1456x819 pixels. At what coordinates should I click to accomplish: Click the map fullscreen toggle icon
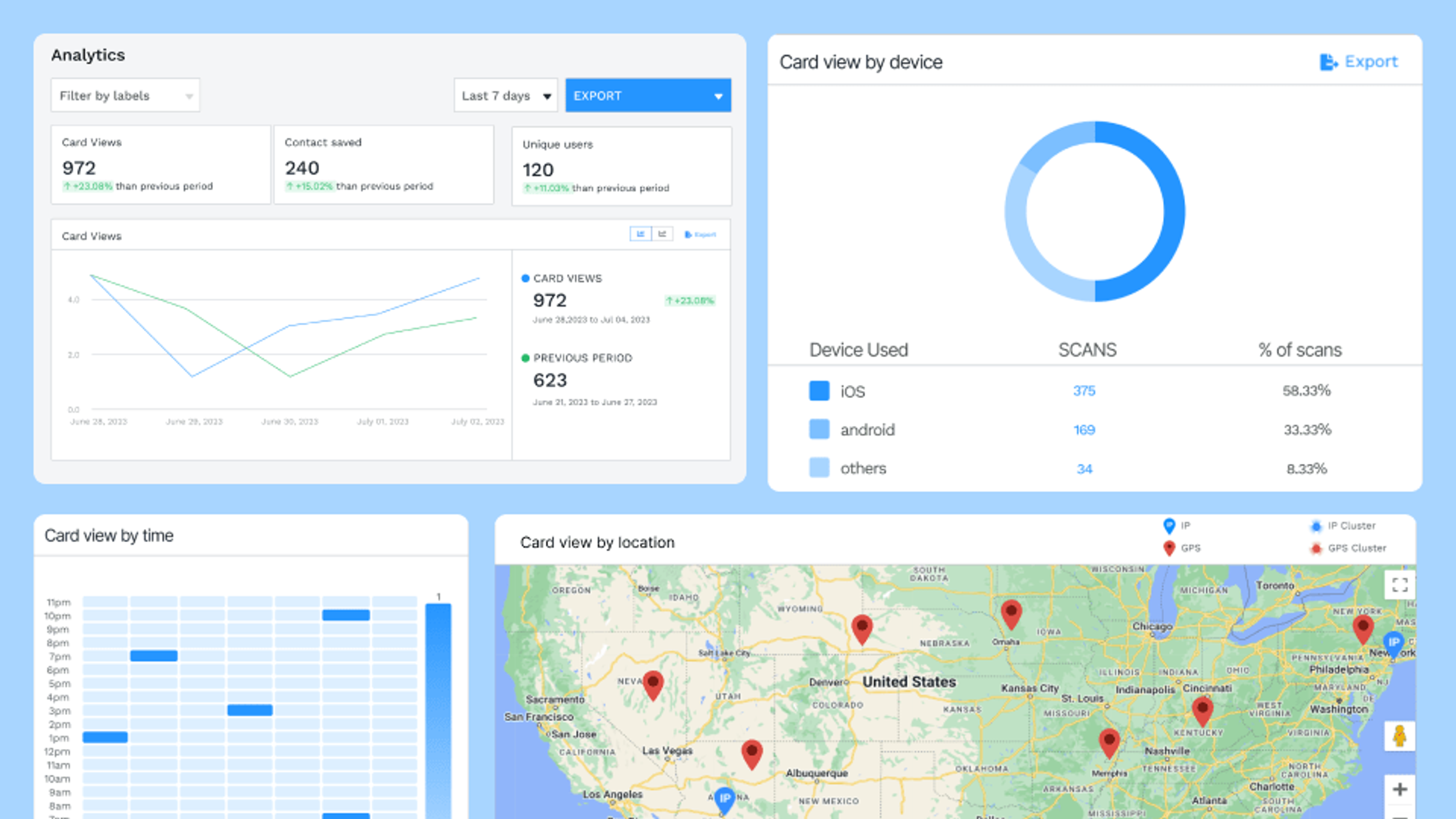[x=1400, y=584]
